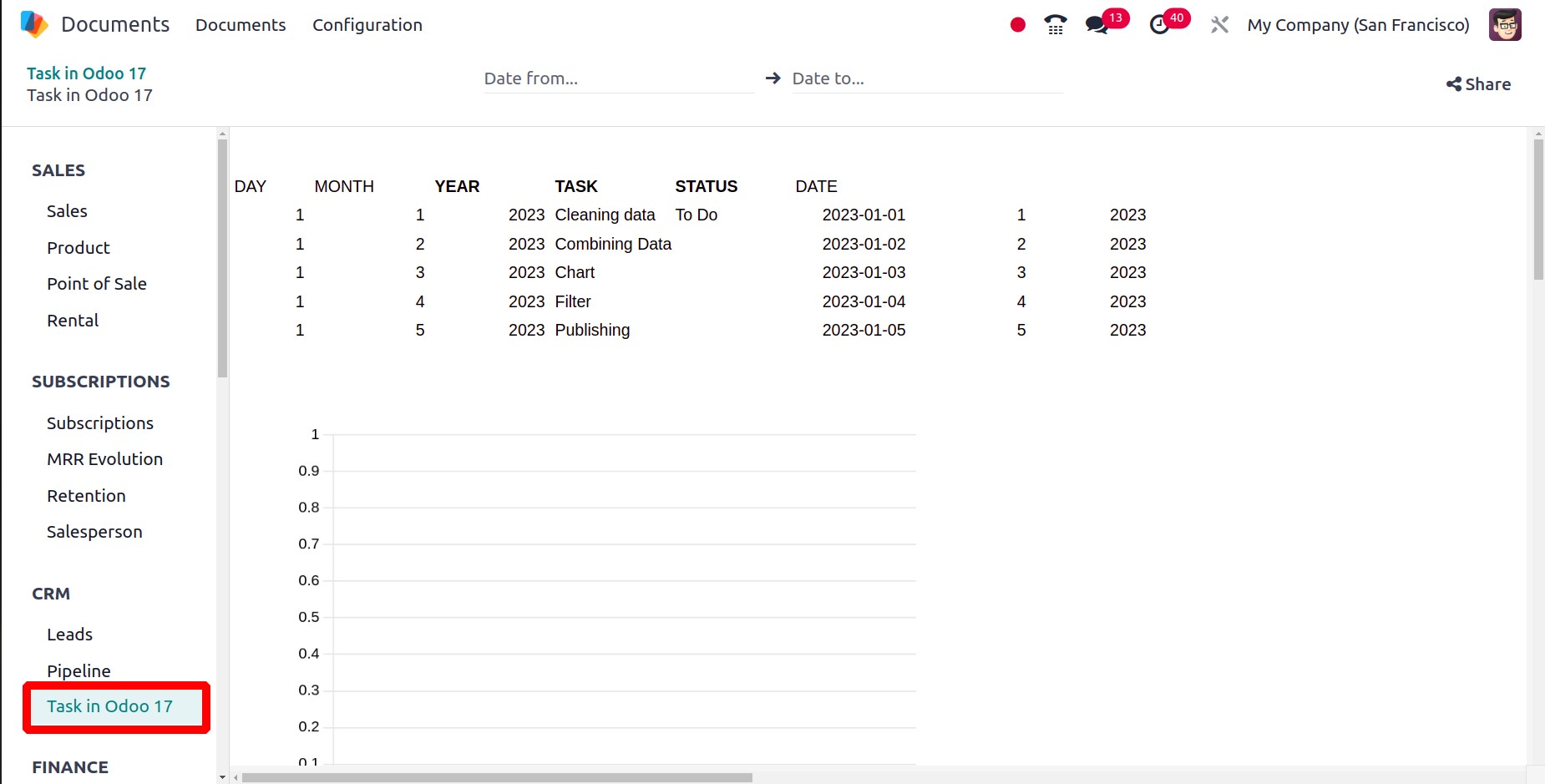Viewport: 1545px width, 784px height.
Task: Click the FINANCE section header
Action: (x=70, y=767)
